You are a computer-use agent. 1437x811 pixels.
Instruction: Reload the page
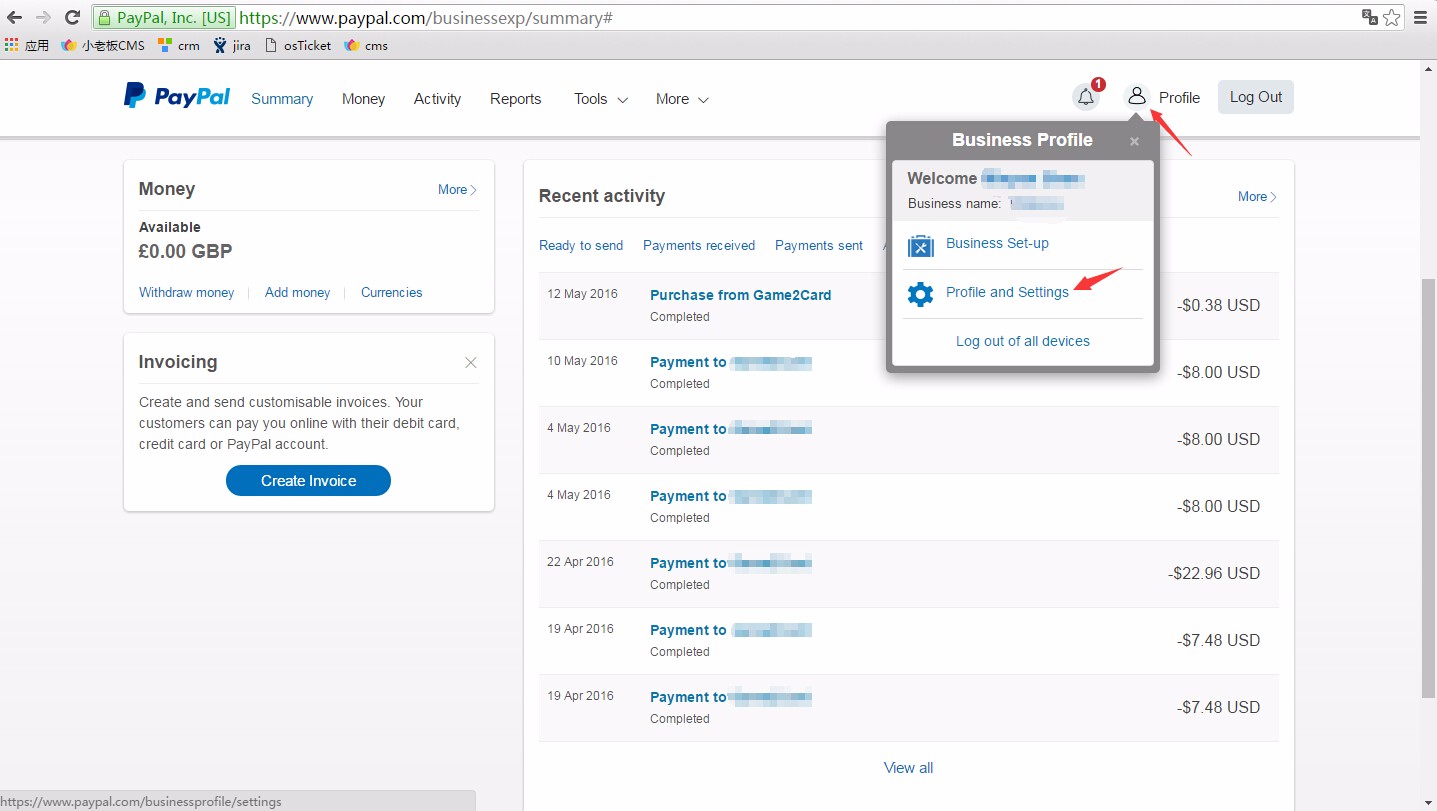(72, 17)
